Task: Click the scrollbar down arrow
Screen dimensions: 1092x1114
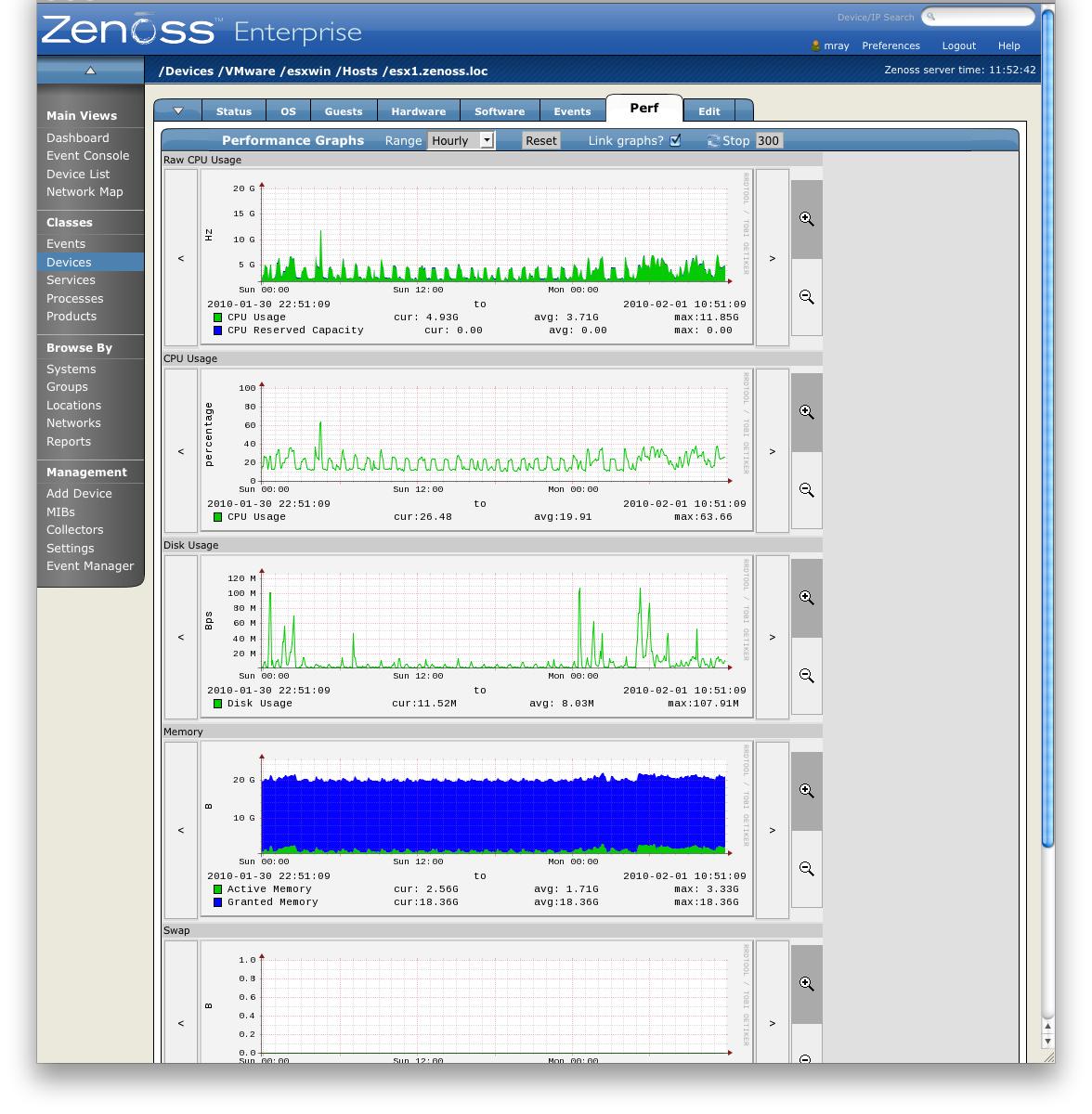Action: pyautogui.click(x=1047, y=1042)
